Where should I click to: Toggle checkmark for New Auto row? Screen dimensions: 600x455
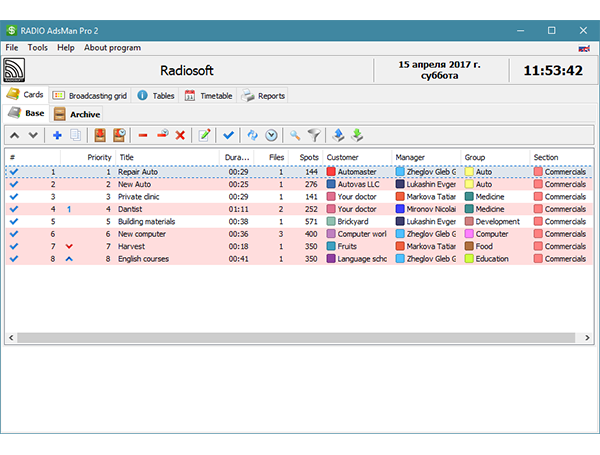[x=14, y=184]
